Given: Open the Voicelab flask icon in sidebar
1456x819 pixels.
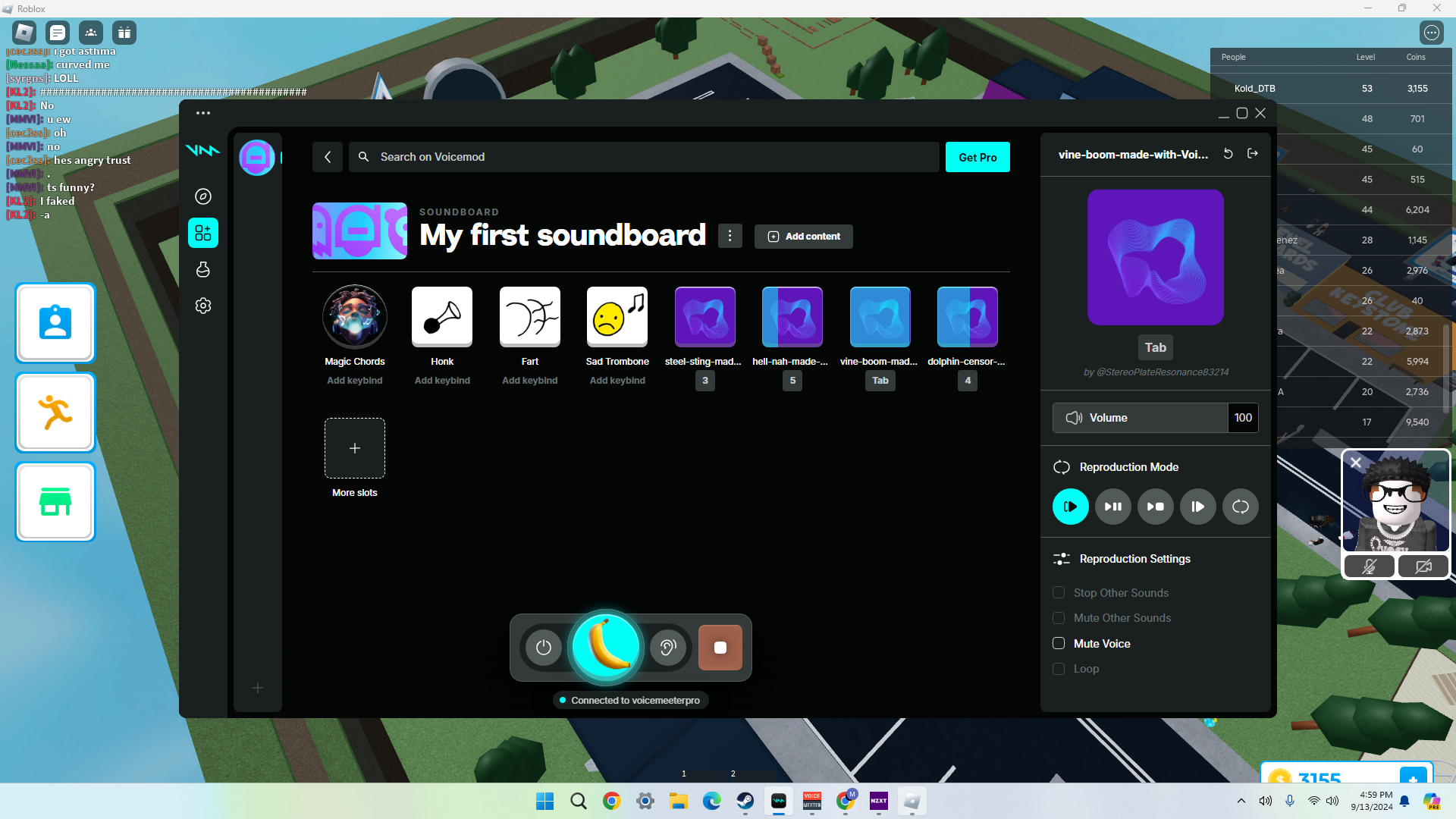Looking at the screenshot, I should 202,269.
